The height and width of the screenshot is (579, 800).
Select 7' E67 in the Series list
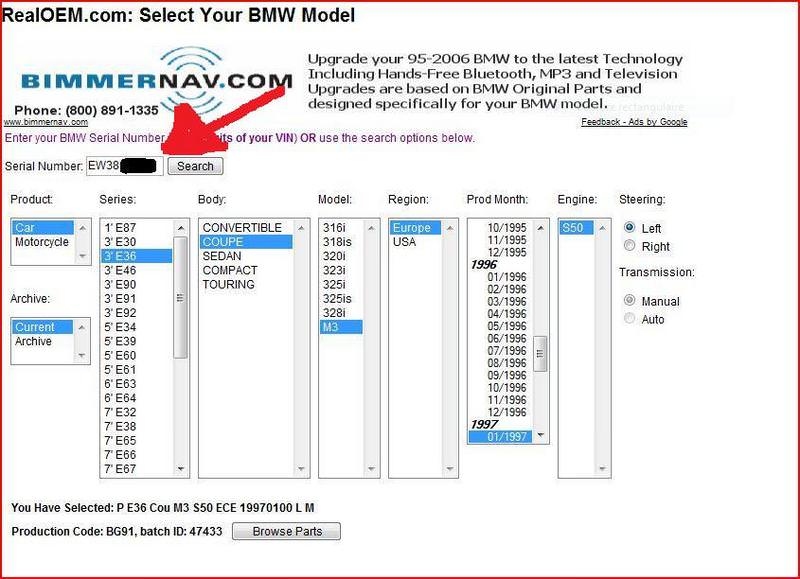[137, 469]
